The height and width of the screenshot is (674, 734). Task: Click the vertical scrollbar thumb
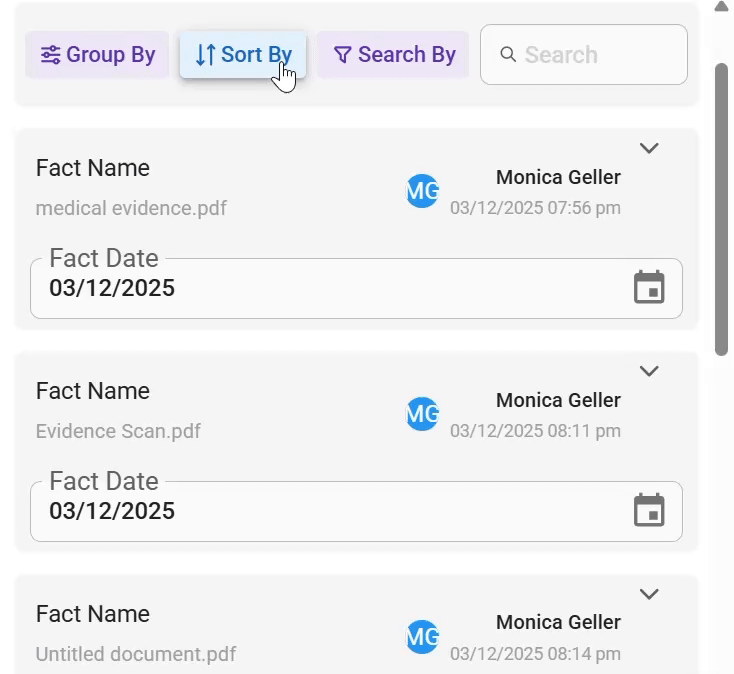(721, 209)
